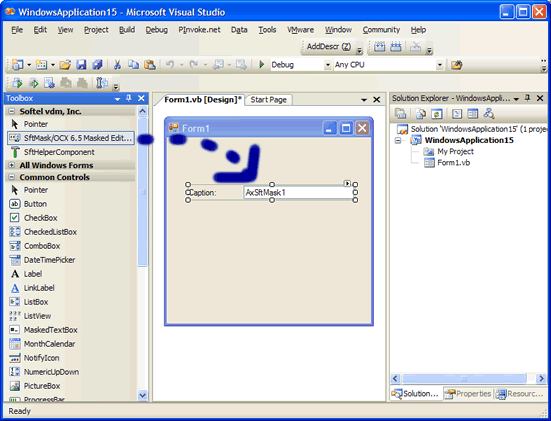This screenshot has height=421, width=551.
Task: Select the LinkLabel control
Action: pyautogui.click(x=32, y=288)
